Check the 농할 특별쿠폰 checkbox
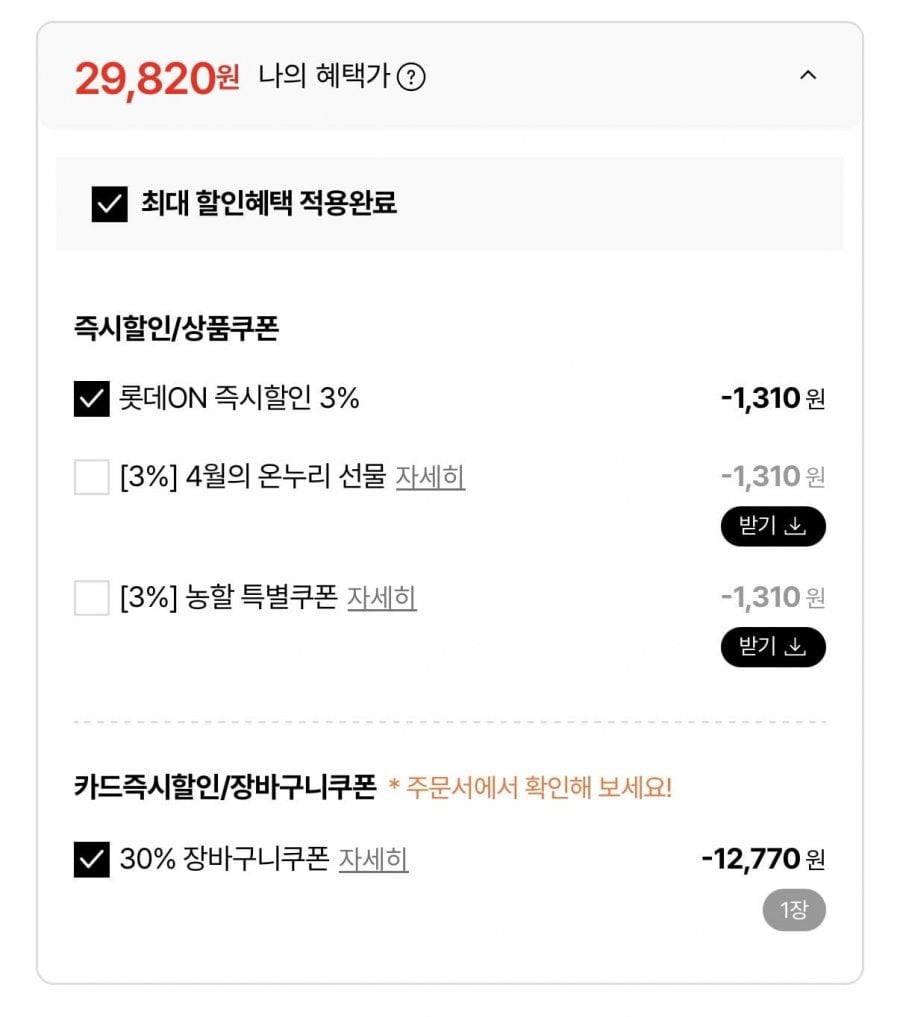Image resolution: width=900 pixels, height=1017 pixels. tap(92, 598)
